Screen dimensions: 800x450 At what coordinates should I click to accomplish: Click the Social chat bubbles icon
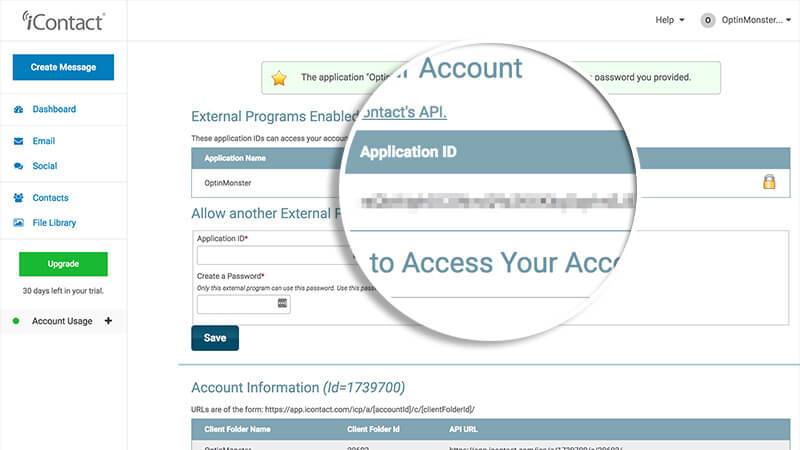click(18, 166)
